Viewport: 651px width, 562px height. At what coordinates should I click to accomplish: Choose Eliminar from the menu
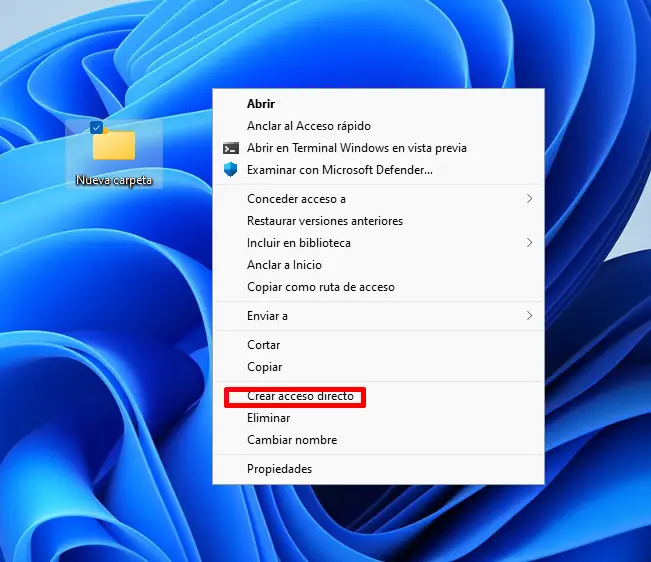coord(378,418)
